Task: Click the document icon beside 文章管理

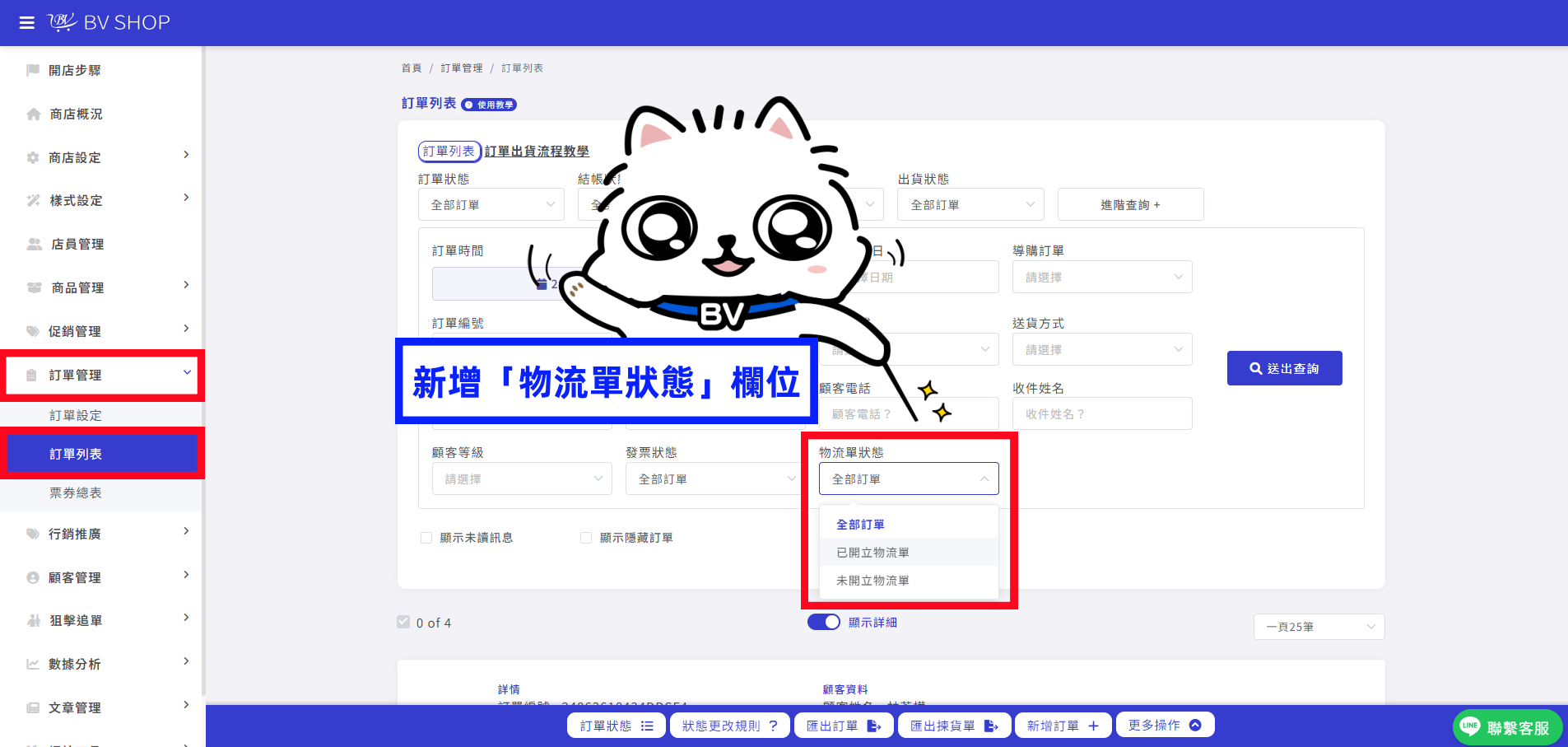Action: pyautogui.click(x=33, y=707)
